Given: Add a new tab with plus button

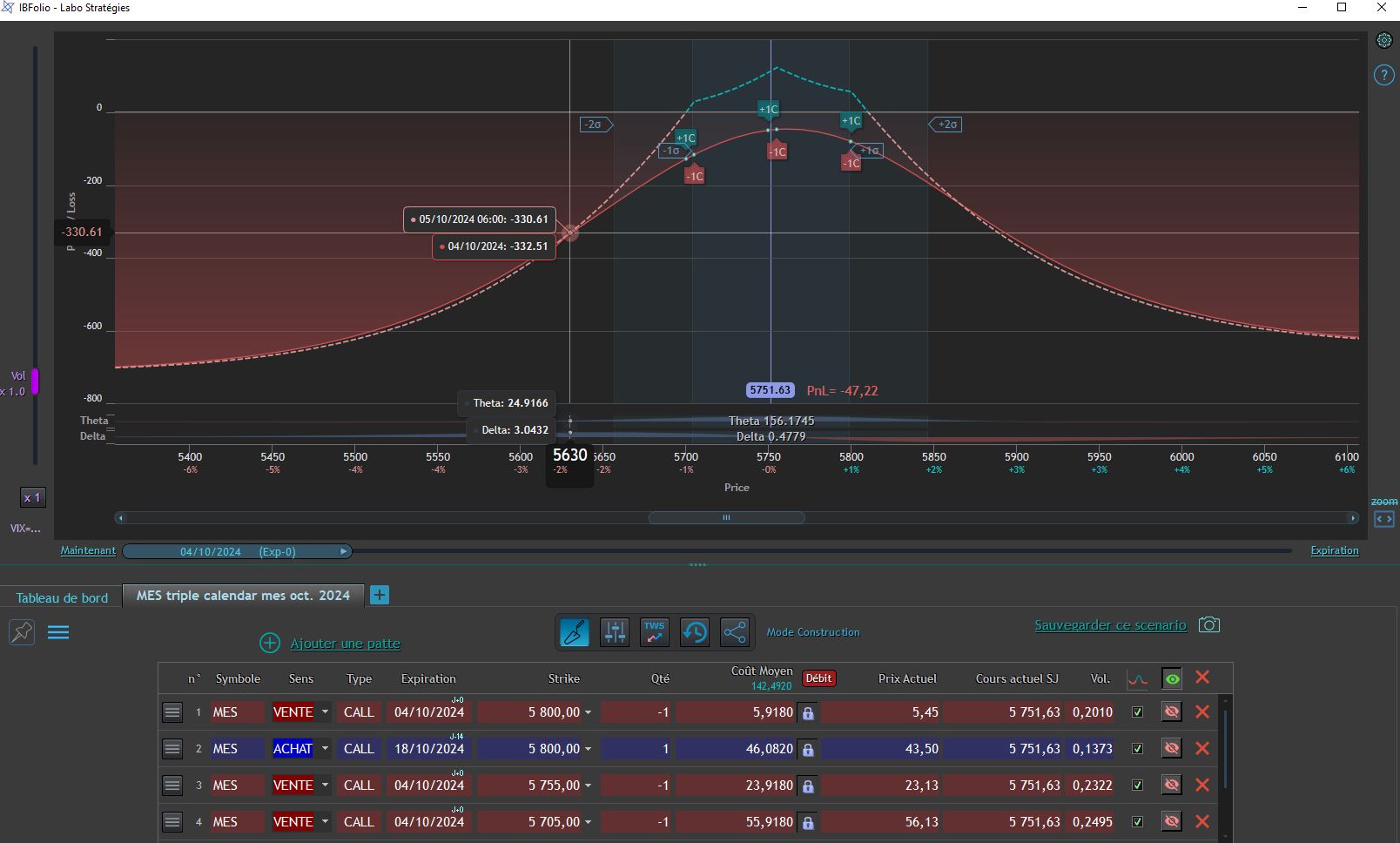Looking at the screenshot, I should 380,595.
